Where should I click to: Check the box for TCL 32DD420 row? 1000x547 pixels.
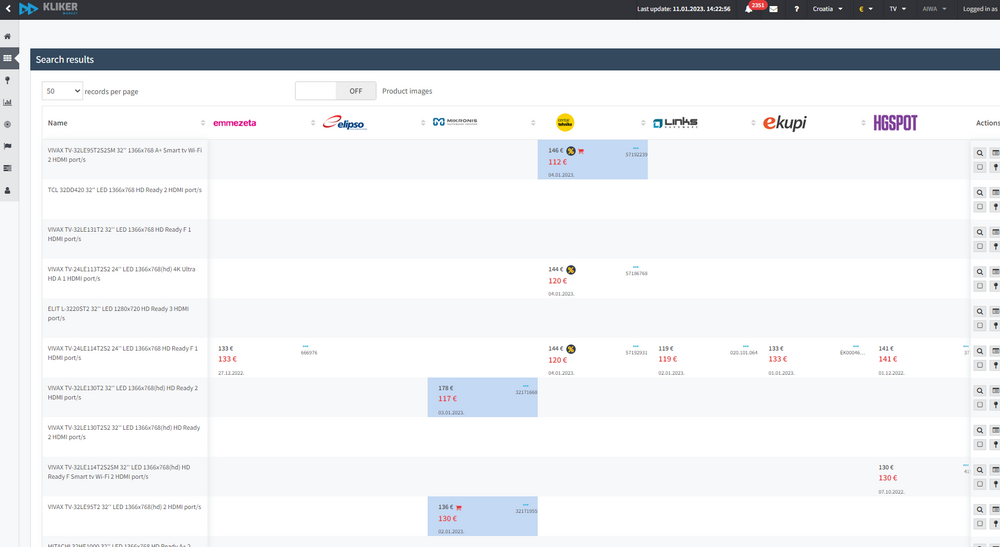pyautogui.click(x=980, y=207)
